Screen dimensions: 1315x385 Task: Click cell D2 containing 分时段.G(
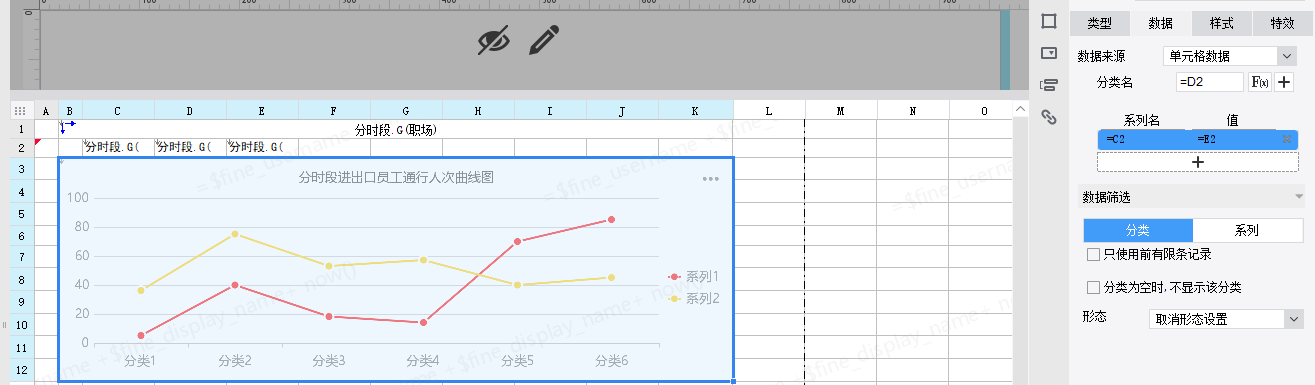tap(190, 148)
